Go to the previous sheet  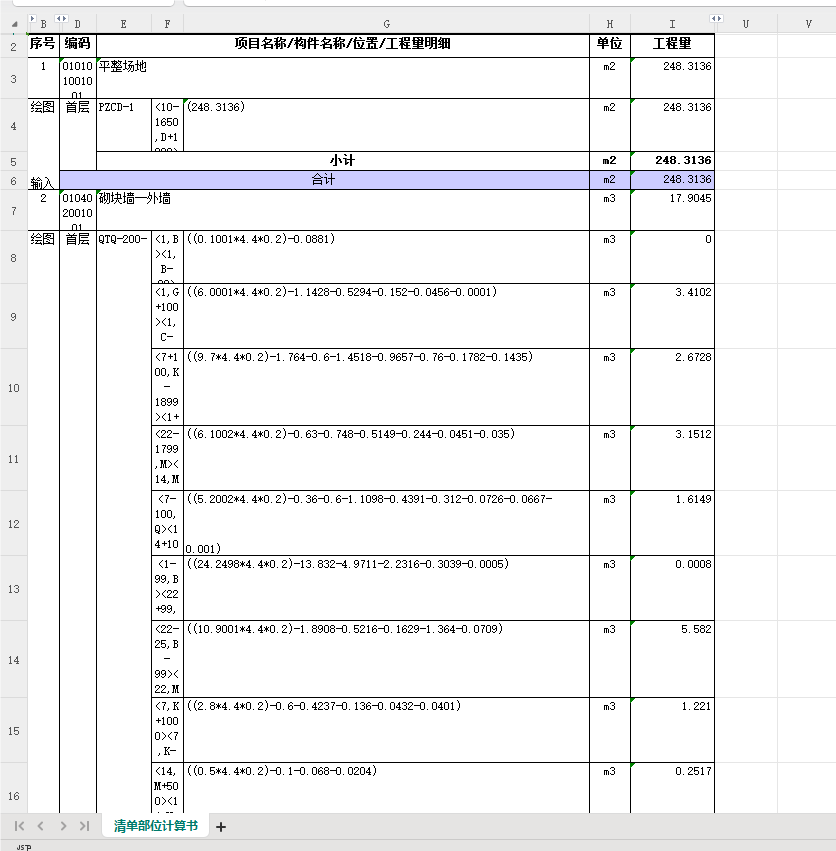coord(41,826)
